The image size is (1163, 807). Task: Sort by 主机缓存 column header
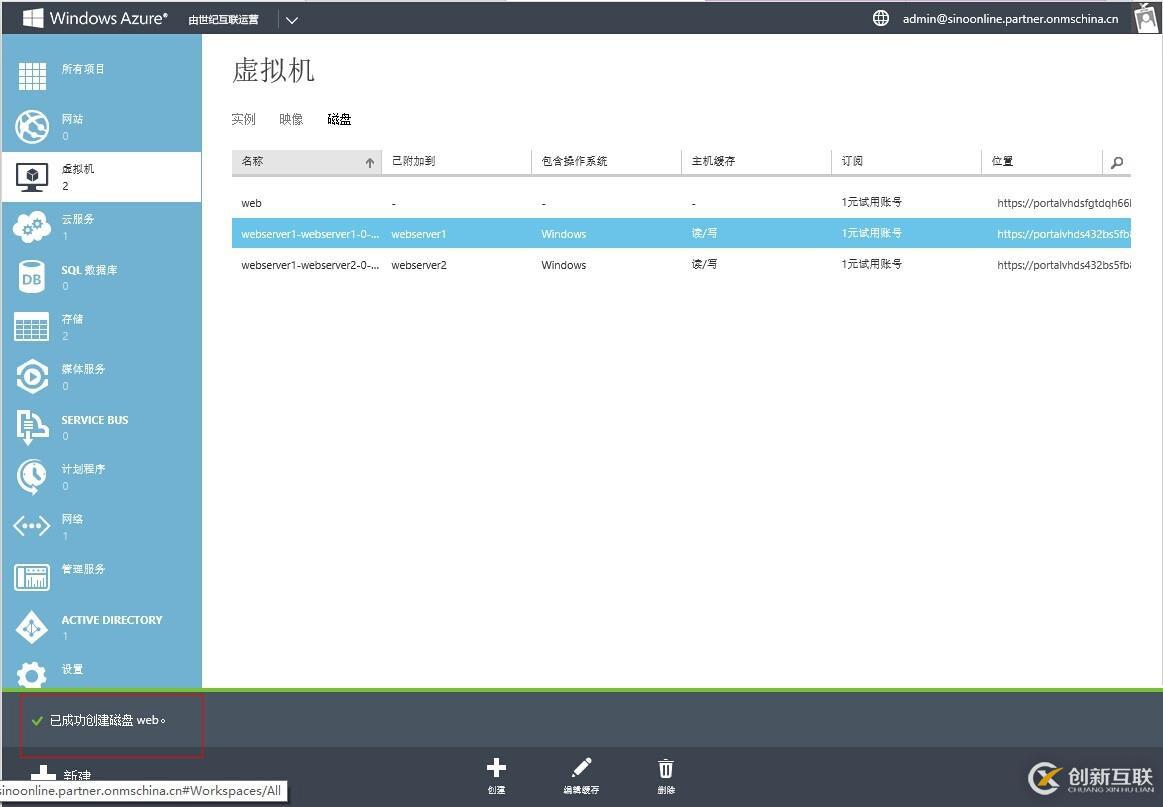[x=756, y=161]
